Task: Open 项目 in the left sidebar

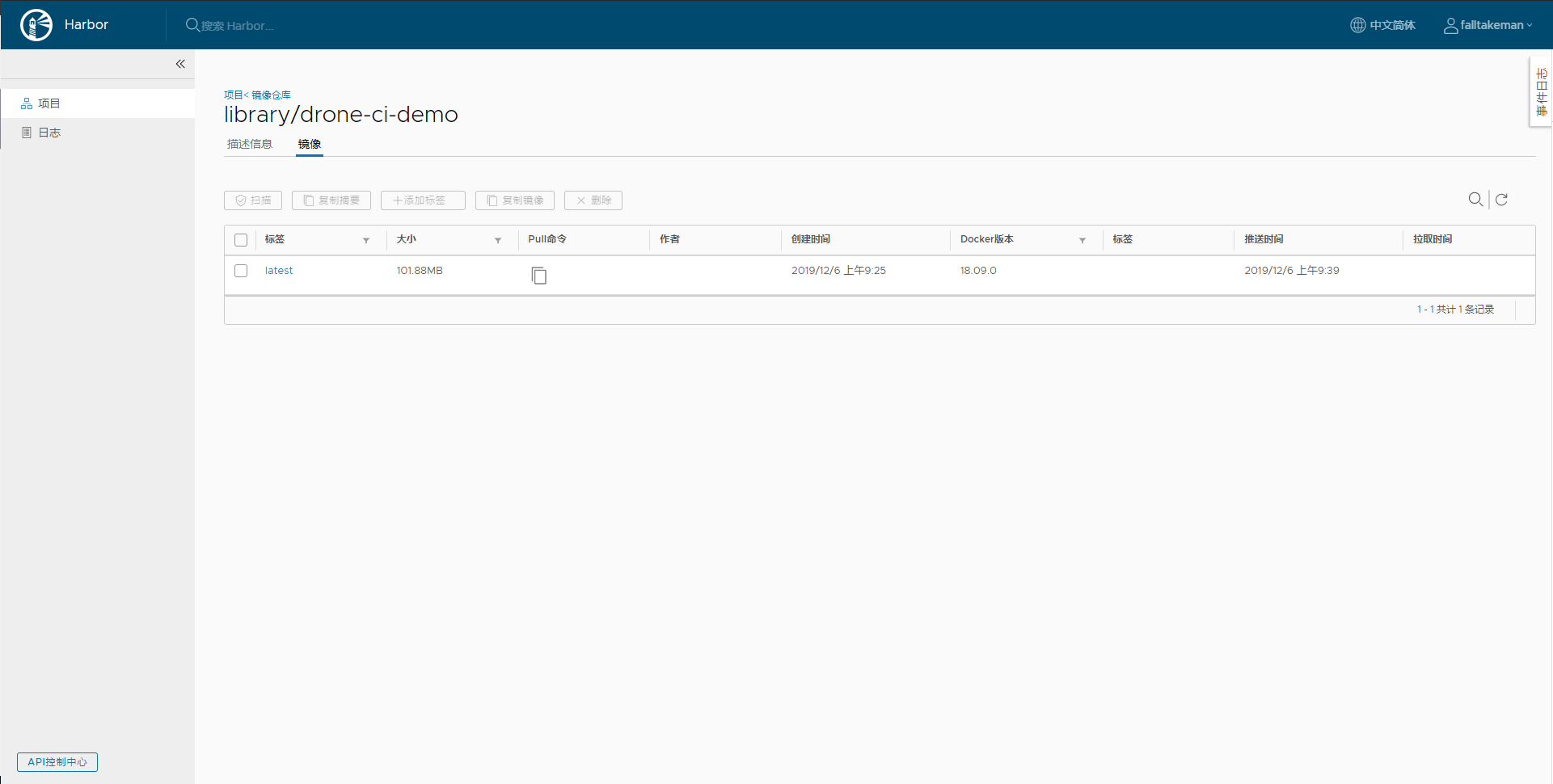Action: (x=98, y=103)
